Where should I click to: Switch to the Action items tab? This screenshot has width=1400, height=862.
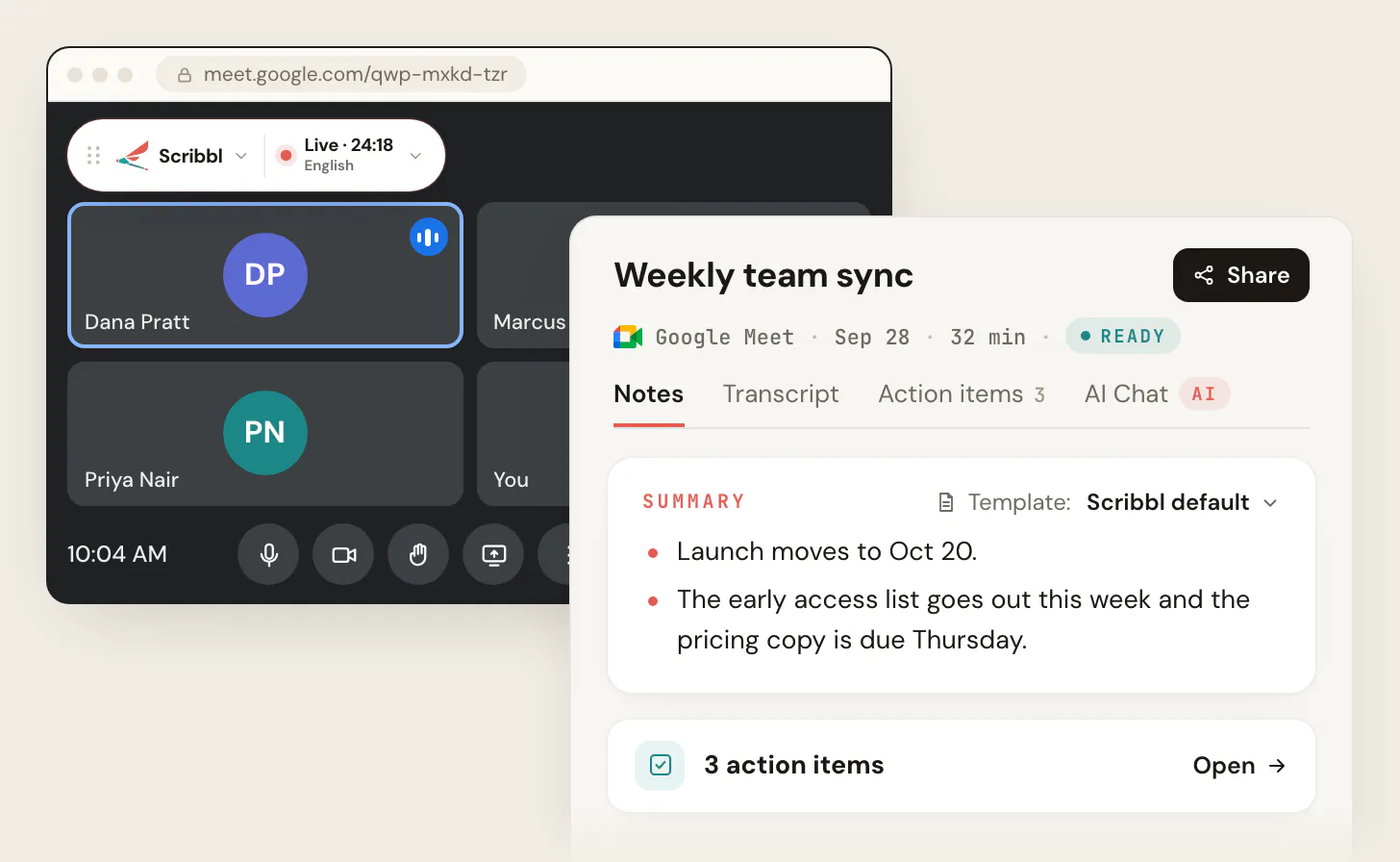[x=962, y=394]
